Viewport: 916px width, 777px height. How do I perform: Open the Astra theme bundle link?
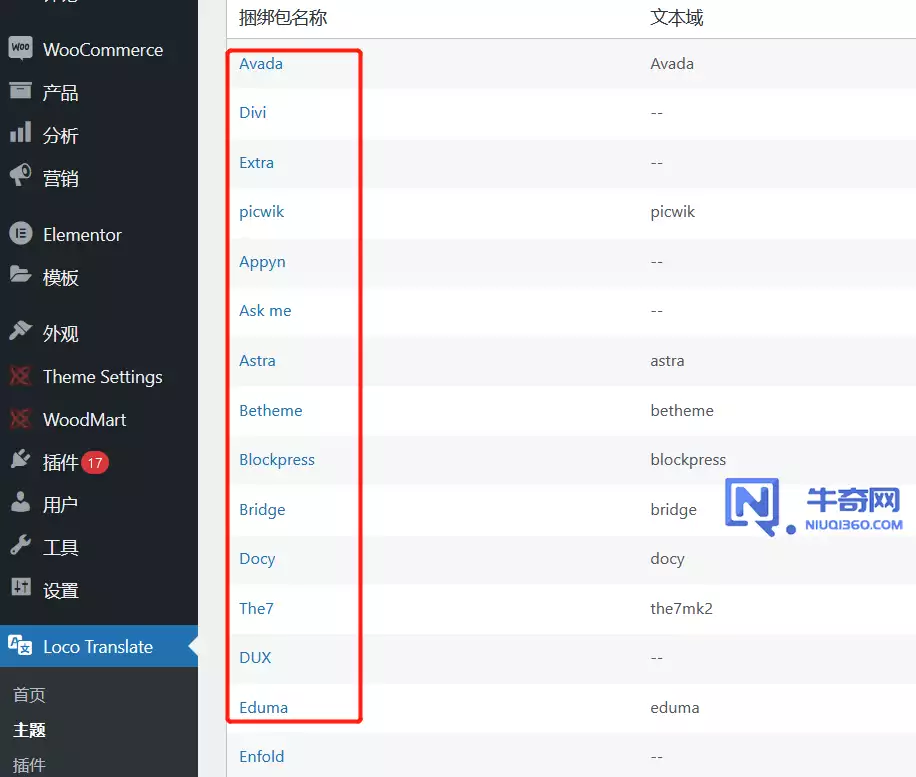pos(257,360)
